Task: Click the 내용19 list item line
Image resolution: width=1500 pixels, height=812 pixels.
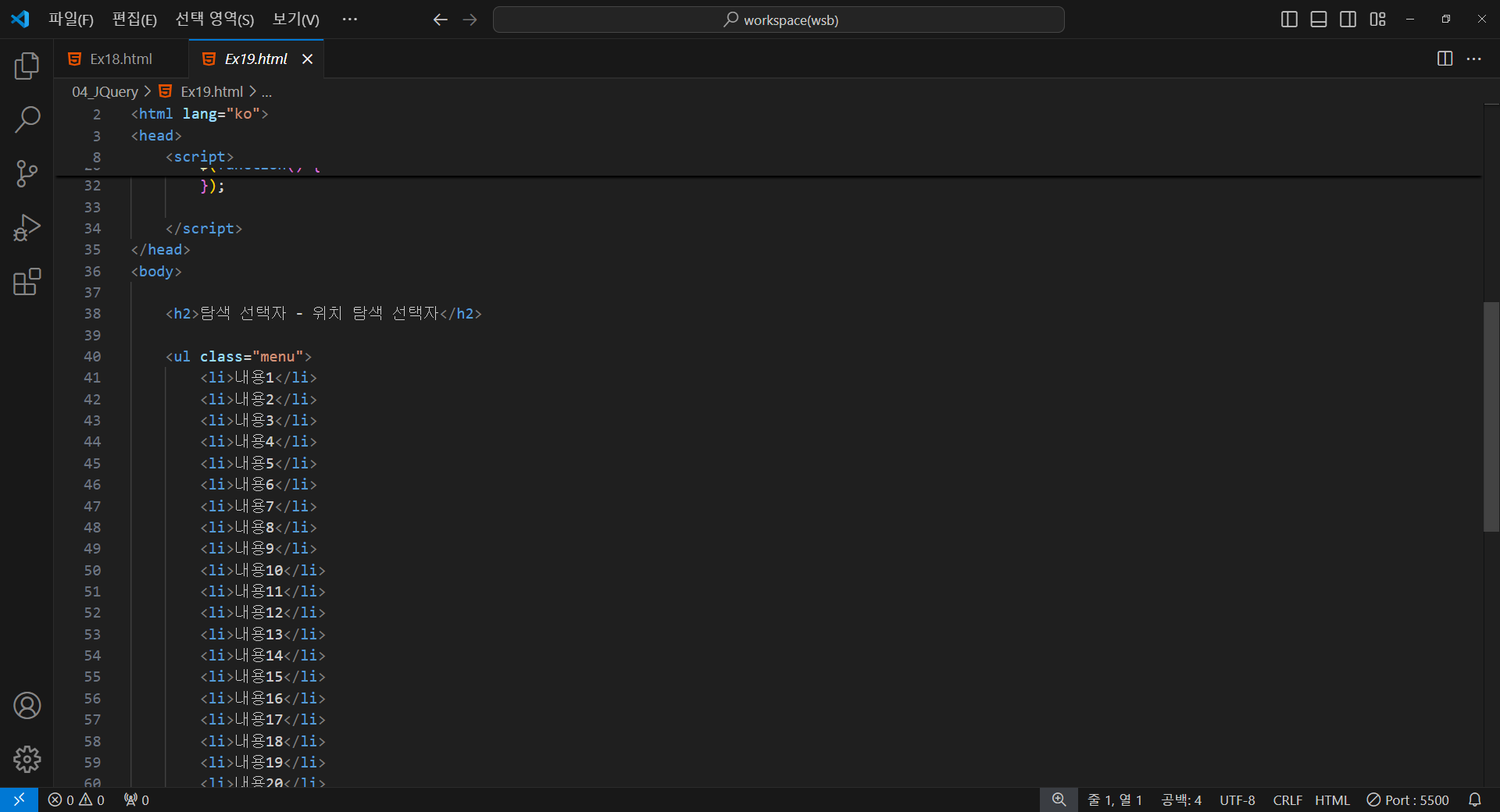Action: point(262,762)
